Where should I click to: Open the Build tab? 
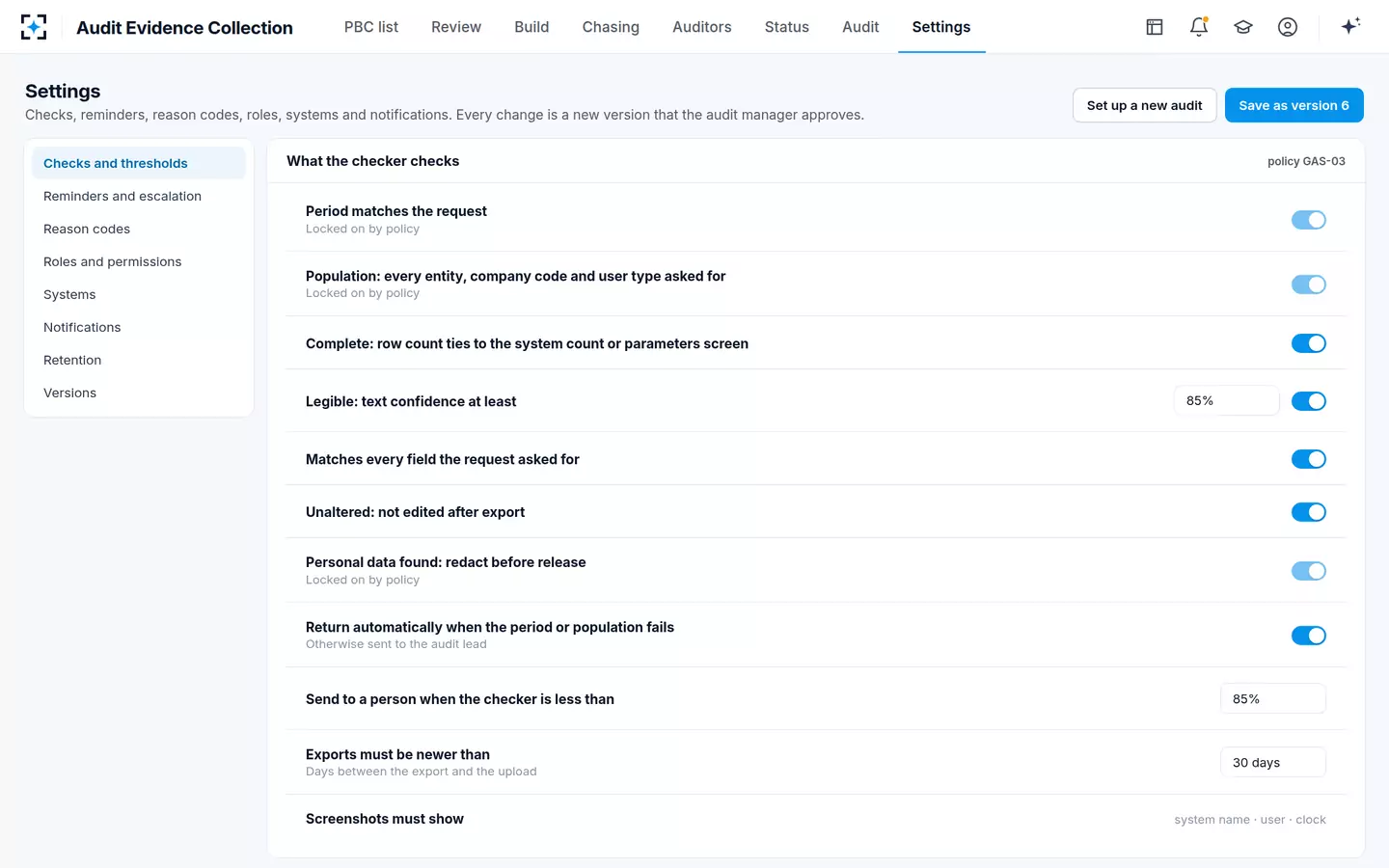point(531,27)
